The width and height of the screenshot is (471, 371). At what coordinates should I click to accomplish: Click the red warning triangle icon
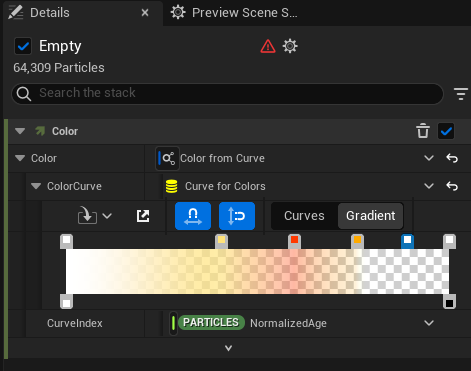(x=268, y=46)
